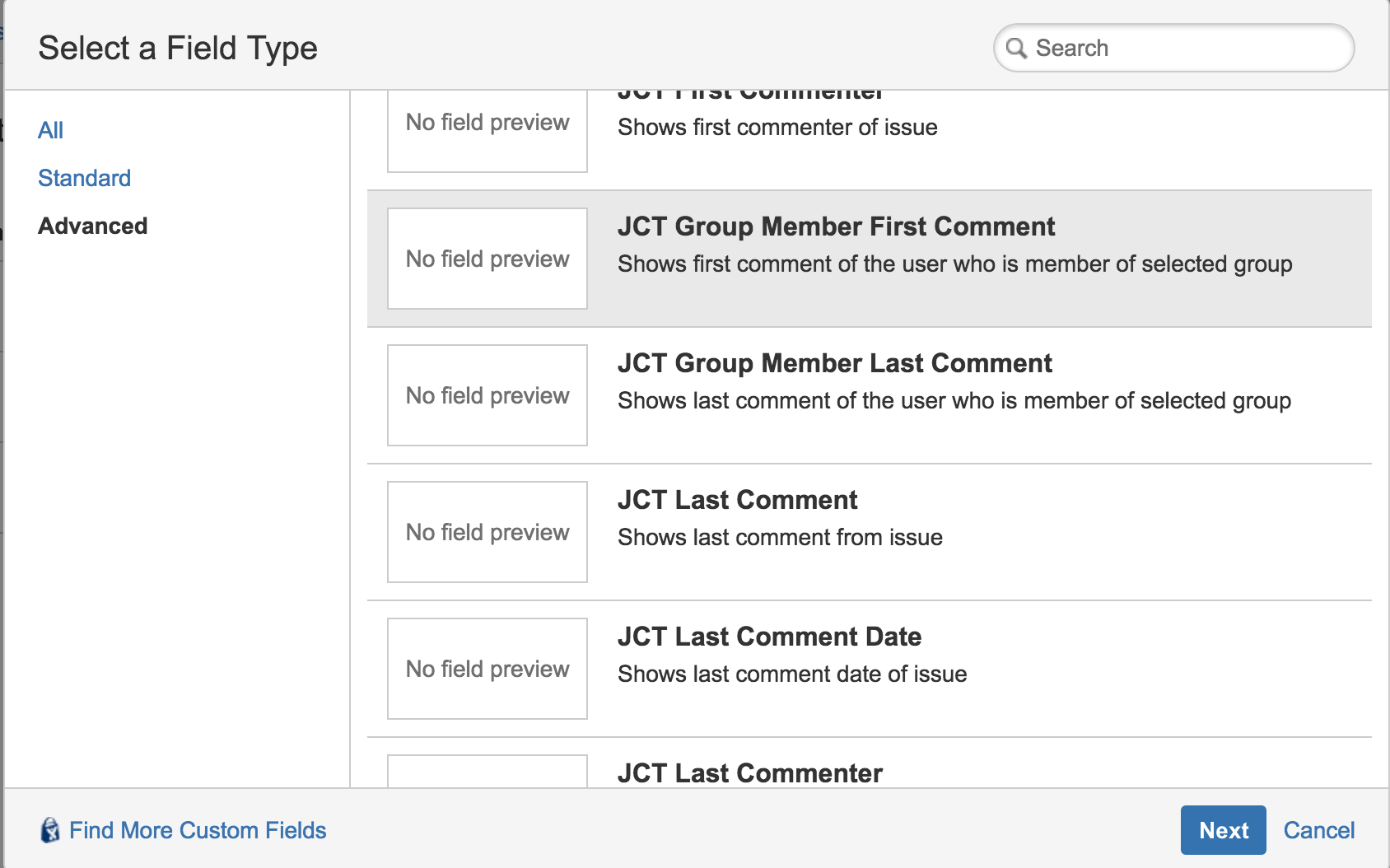
Task: Click the magnifier icon in the Search box
Action: (1017, 49)
